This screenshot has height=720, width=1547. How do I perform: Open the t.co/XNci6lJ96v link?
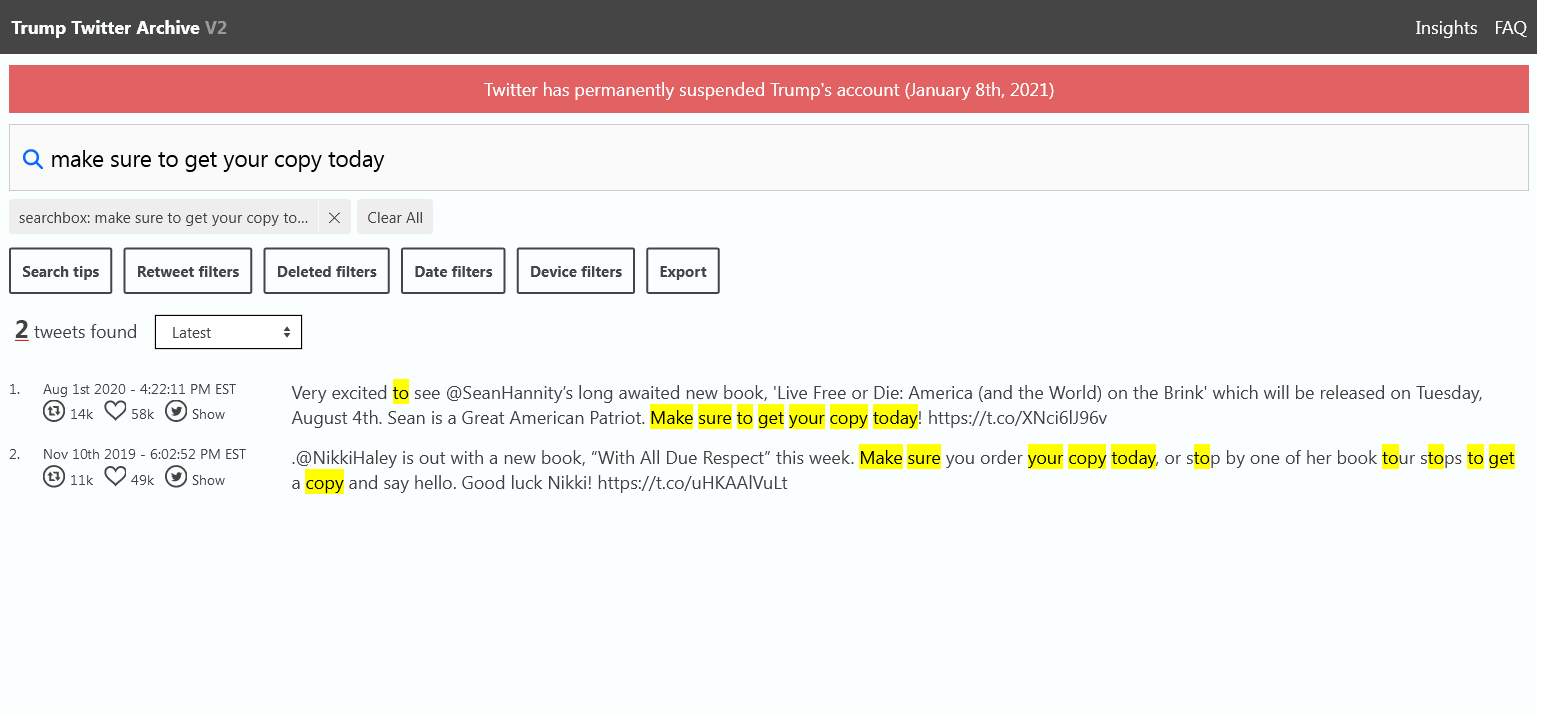coord(1017,418)
